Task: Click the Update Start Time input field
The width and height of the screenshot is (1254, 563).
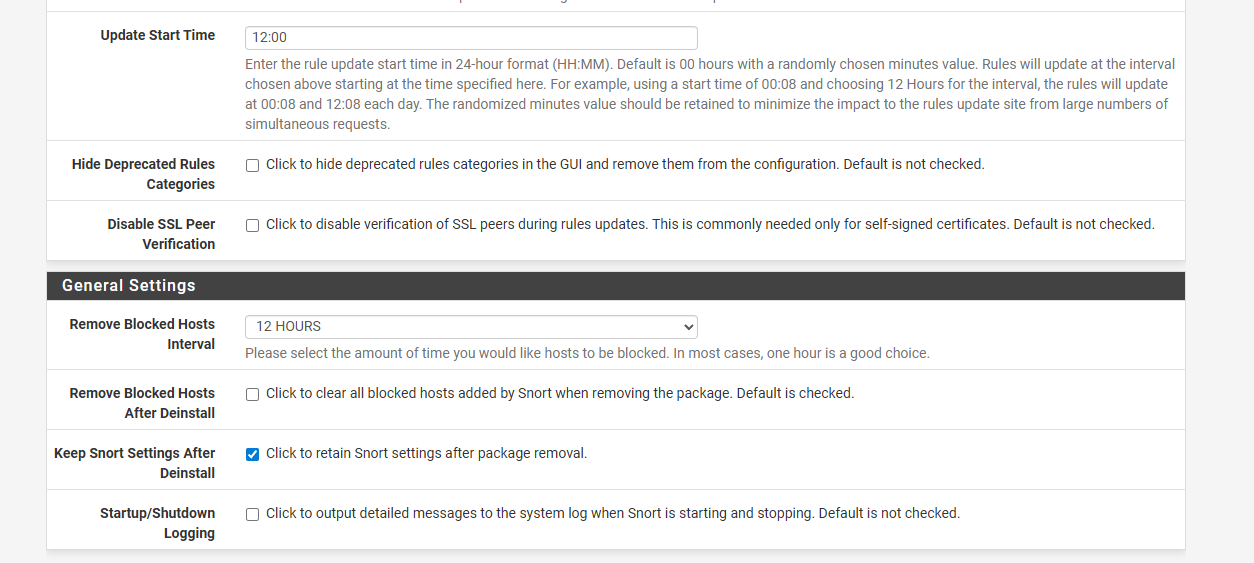Action: 470,38
